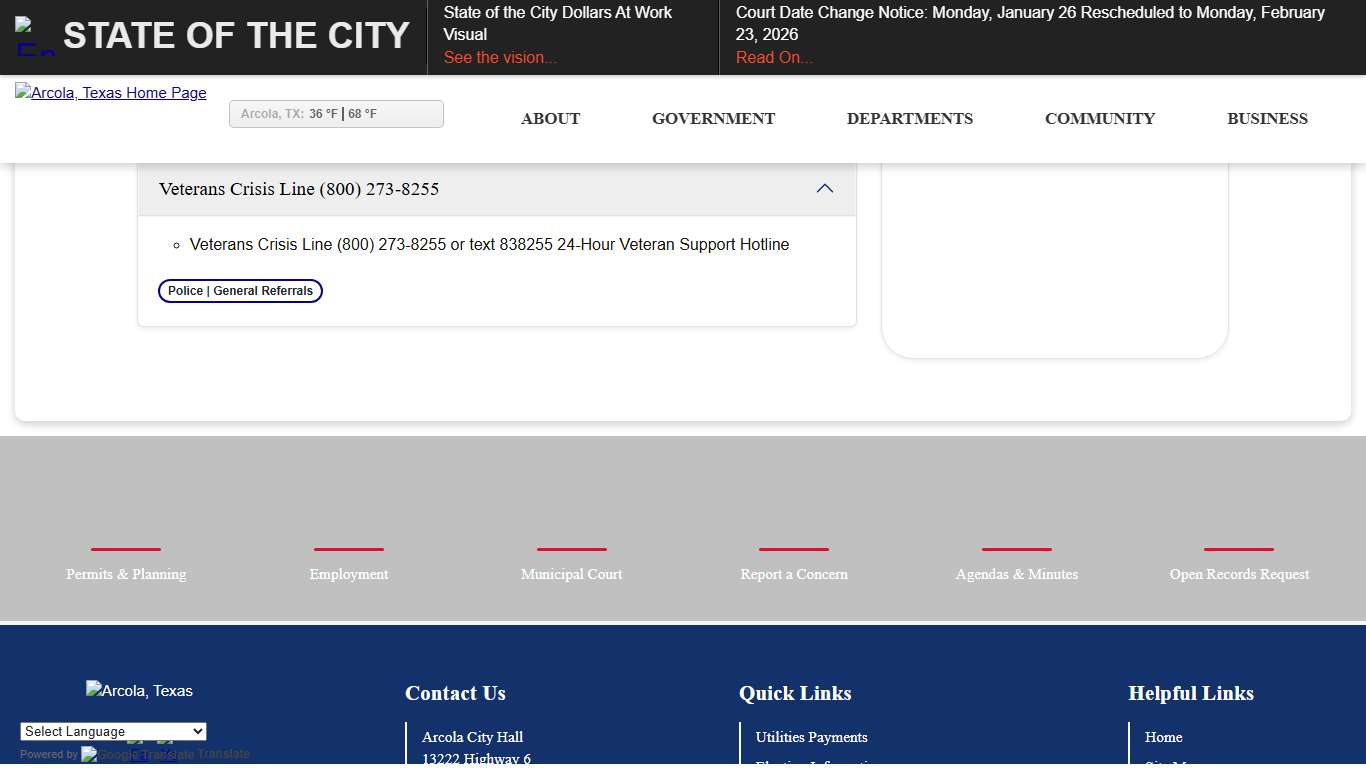This screenshot has width=1366, height=768.
Task: Open the Select Language dropdown
Action: pyautogui.click(x=112, y=731)
